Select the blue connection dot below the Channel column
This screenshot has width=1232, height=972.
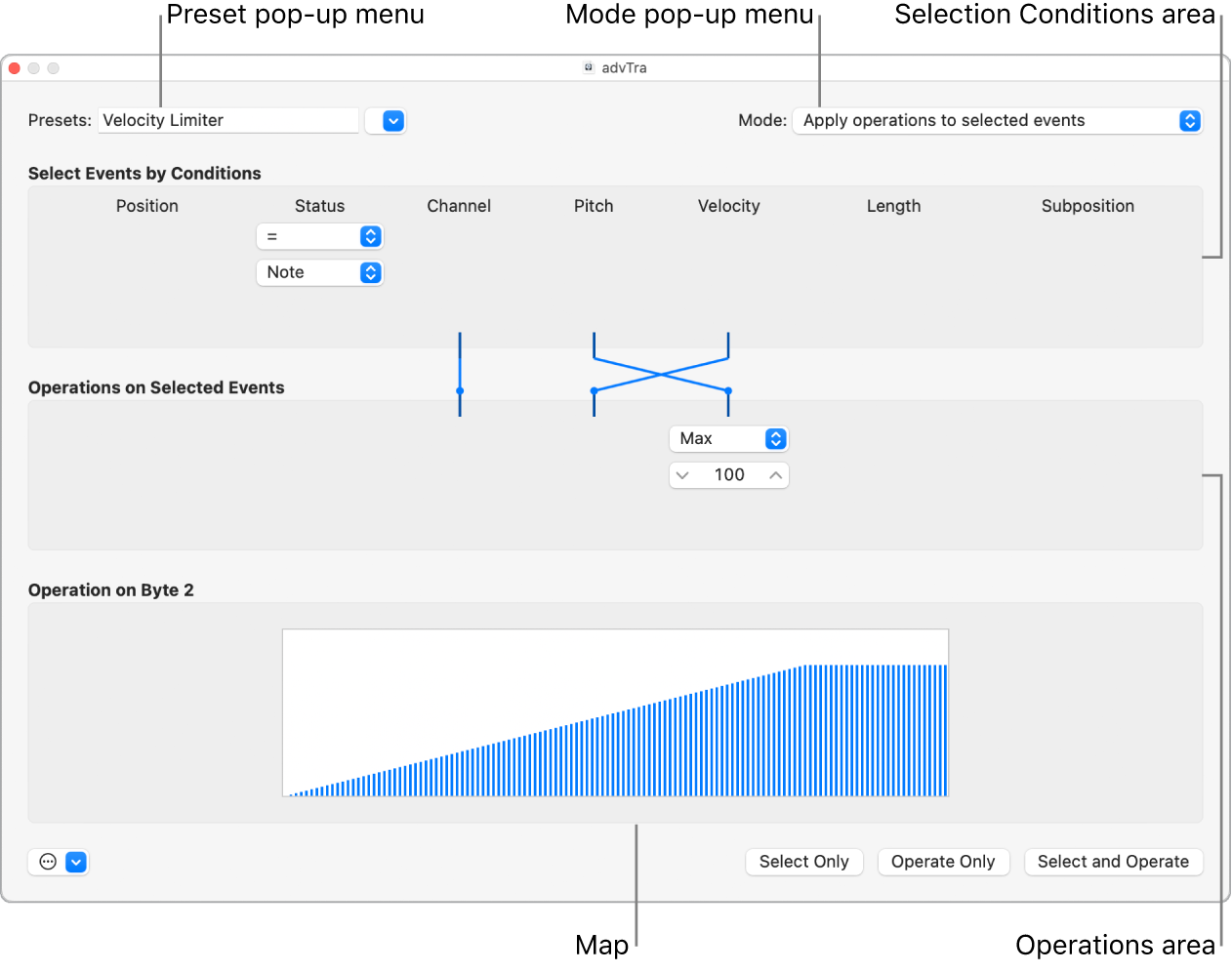click(460, 390)
